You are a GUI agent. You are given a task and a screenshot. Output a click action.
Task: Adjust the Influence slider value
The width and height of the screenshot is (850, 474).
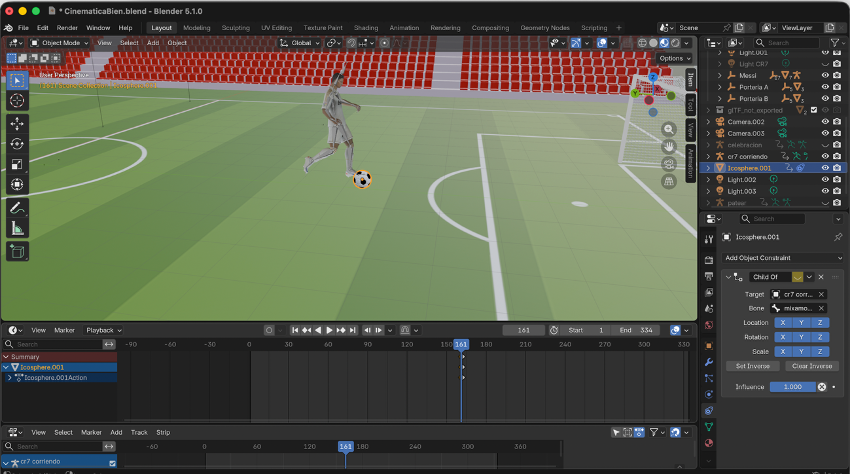793,387
